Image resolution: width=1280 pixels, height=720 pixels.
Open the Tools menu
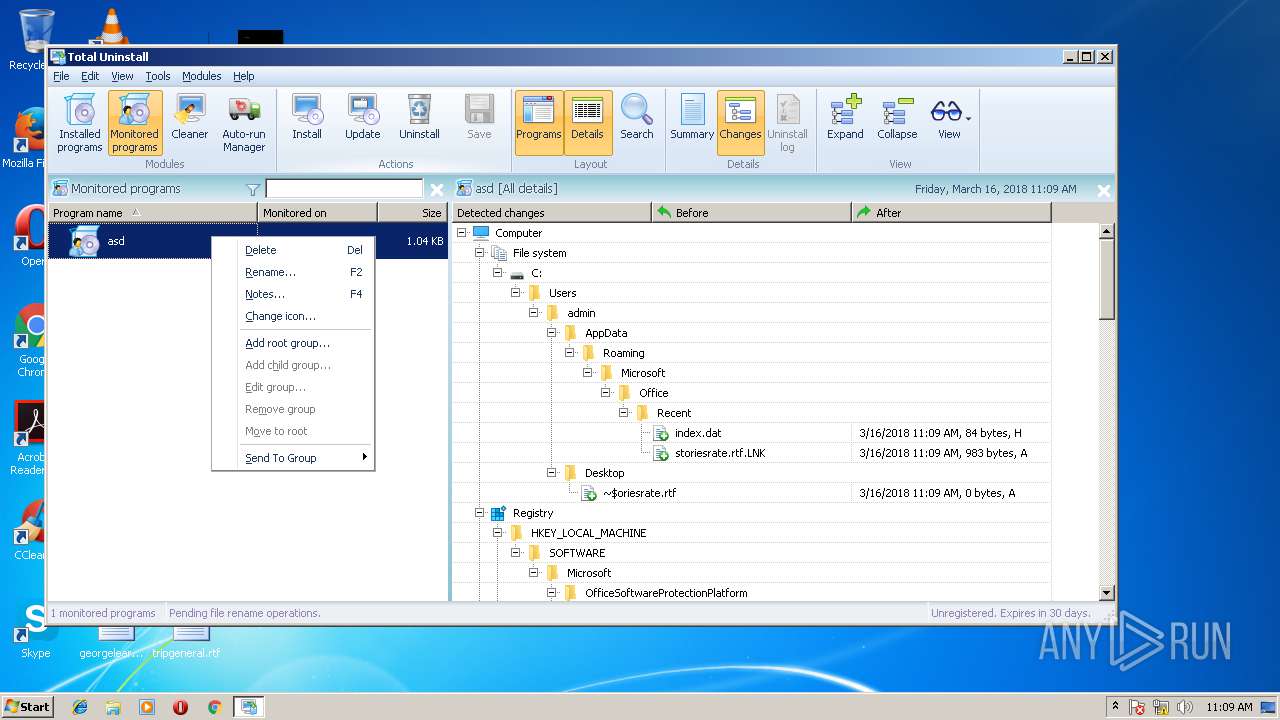[158, 76]
